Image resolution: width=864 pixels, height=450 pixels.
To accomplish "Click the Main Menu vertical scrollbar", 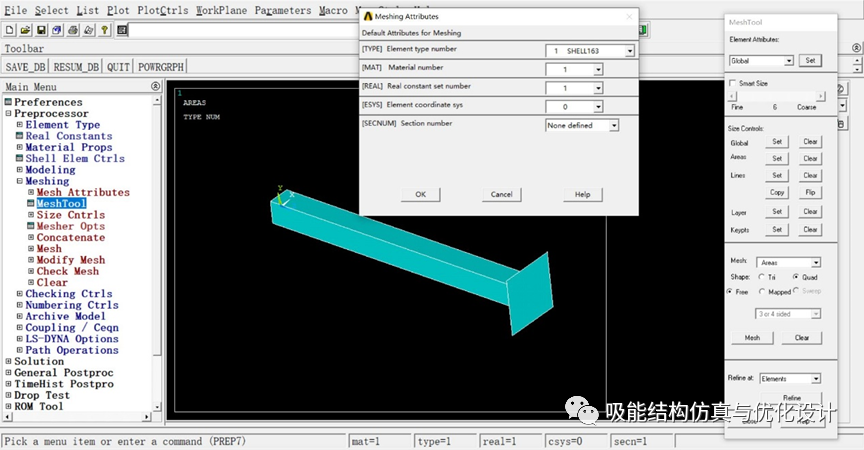I will [x=157, y=253].
